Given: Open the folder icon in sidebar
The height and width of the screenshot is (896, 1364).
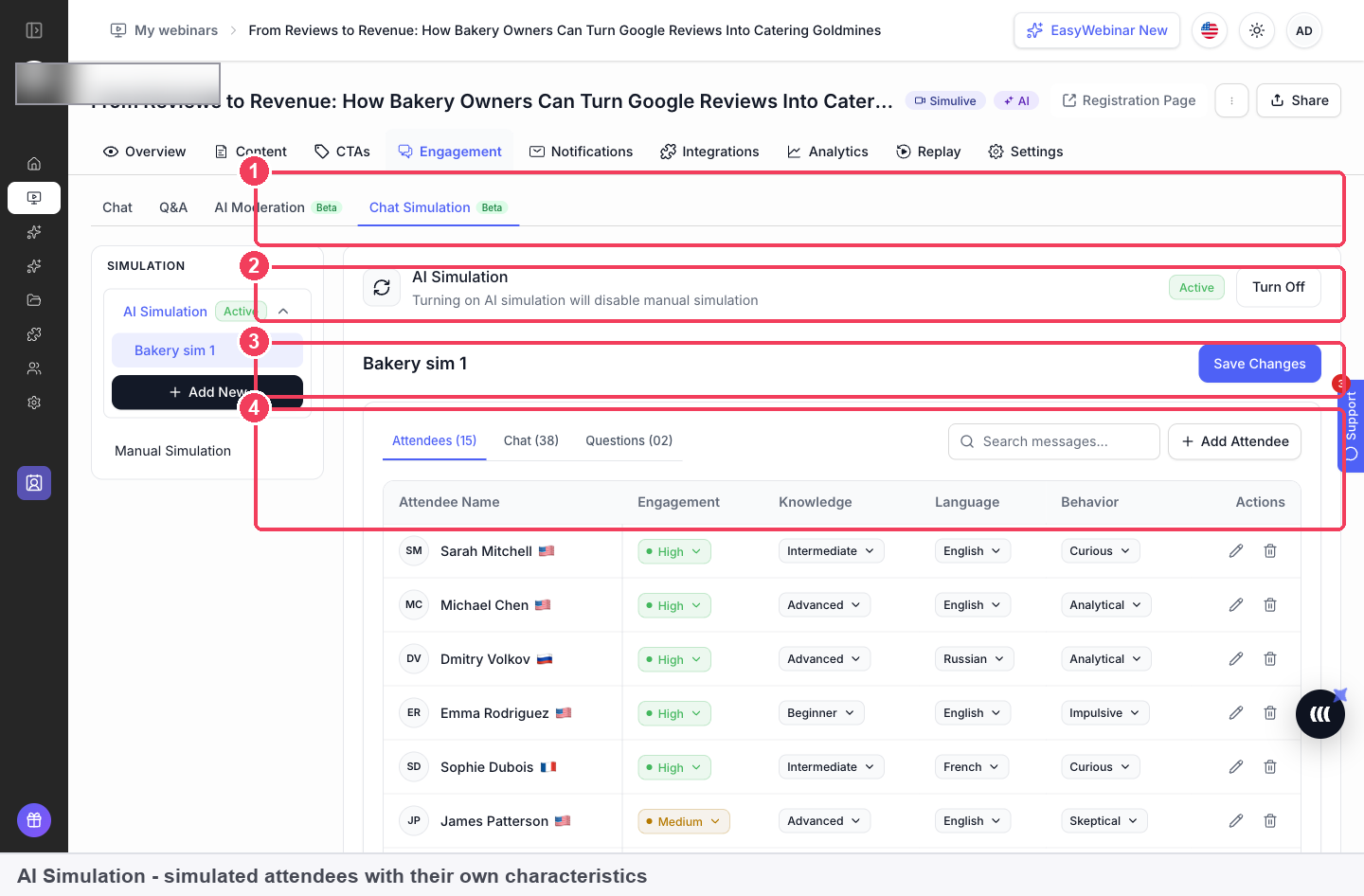Looking at the screenshot, I should click(x=34, y=300).
